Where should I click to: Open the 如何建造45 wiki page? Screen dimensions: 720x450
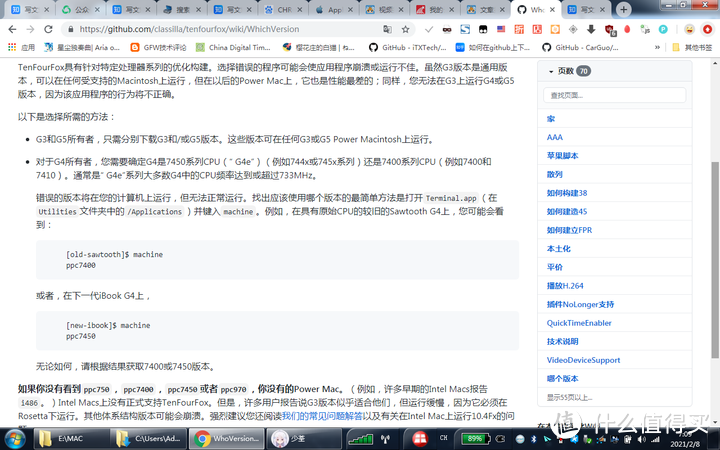(x=567, y=212)
